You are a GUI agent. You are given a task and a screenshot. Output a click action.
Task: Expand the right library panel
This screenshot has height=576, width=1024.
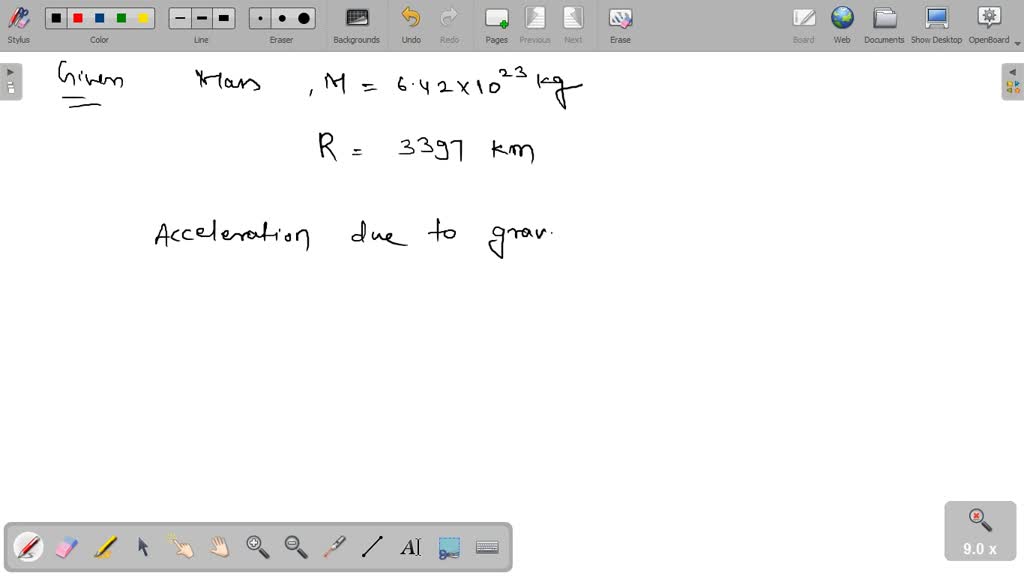pyautogui.click(x=1014, y=85)
